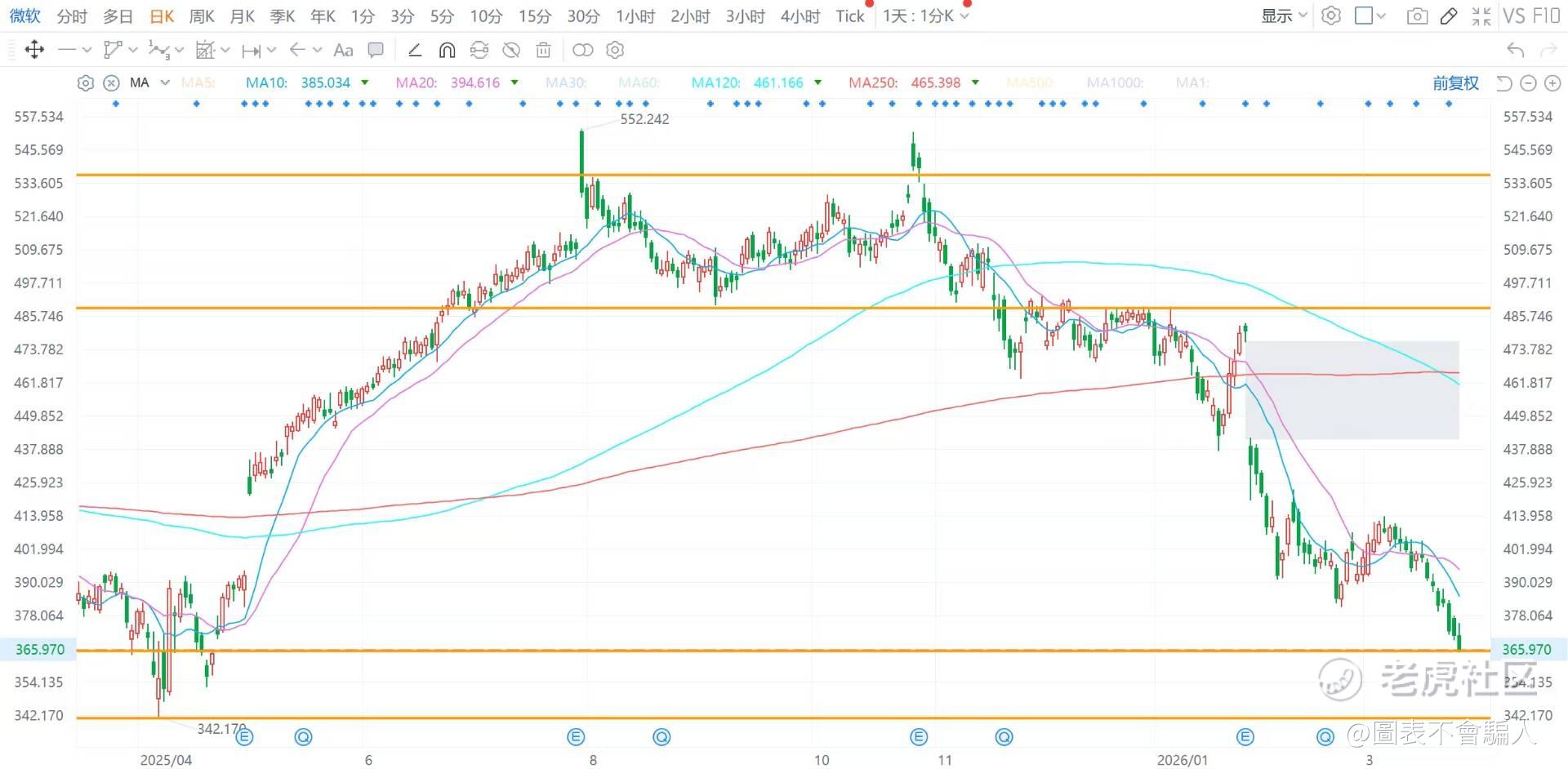
Task: Click the angled pencil drawing icon
Action: click(x=415, y=51)
